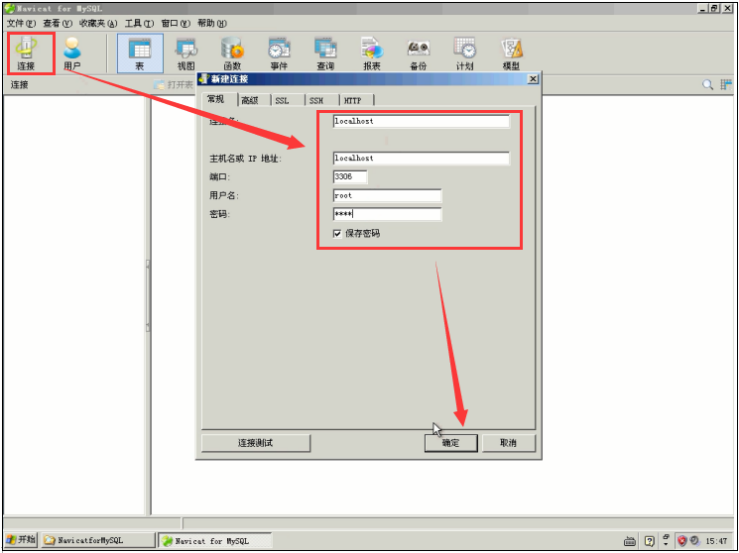Image resolution: width=739 pixels, height=553 pixels.
Task: Open the 工具 (Tools) menu
Action: tap(138, 23)
